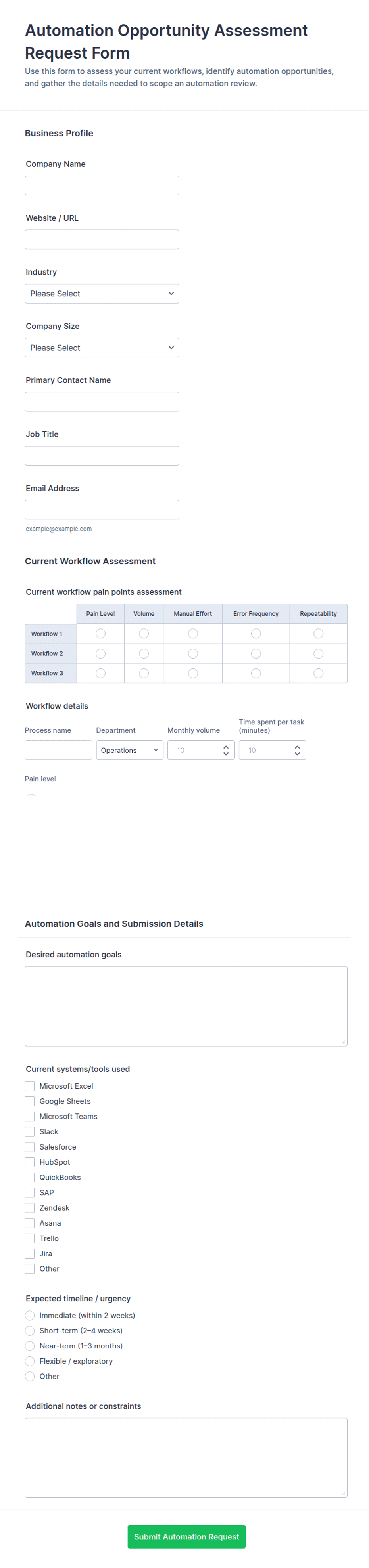Open the Company Size dropdown
Viewport: 369px width, 1568px height.
pos(102,348)
